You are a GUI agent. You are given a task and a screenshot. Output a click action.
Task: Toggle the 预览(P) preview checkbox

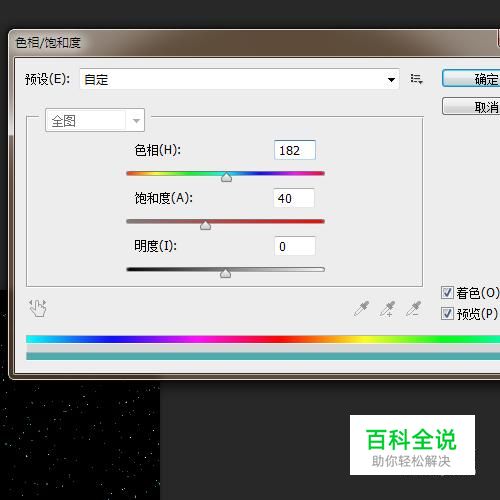tap(447, 313)
